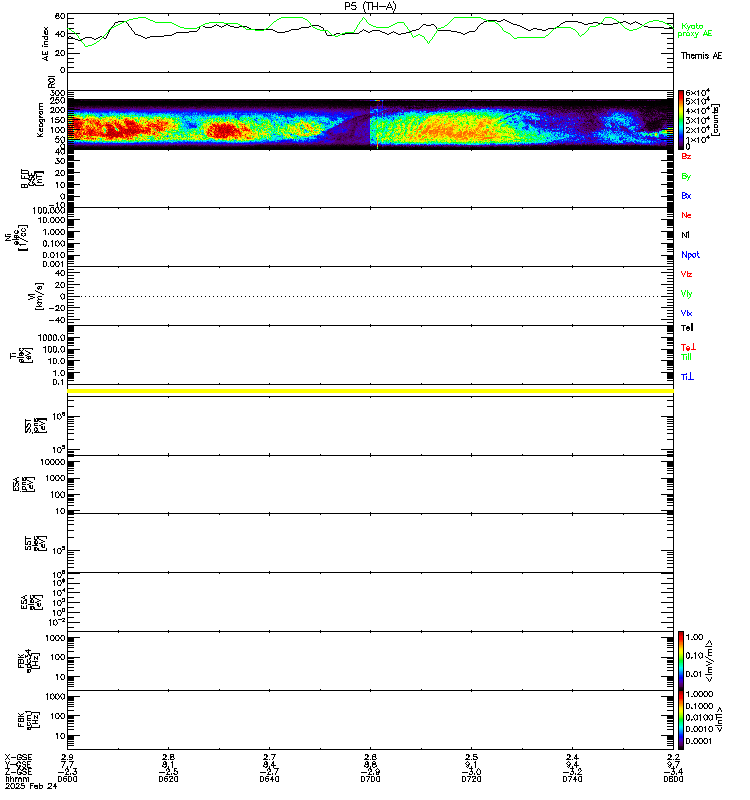Click the '[counts]' color bar unit label
Screen dimensions: 750x800
point(716,120)
